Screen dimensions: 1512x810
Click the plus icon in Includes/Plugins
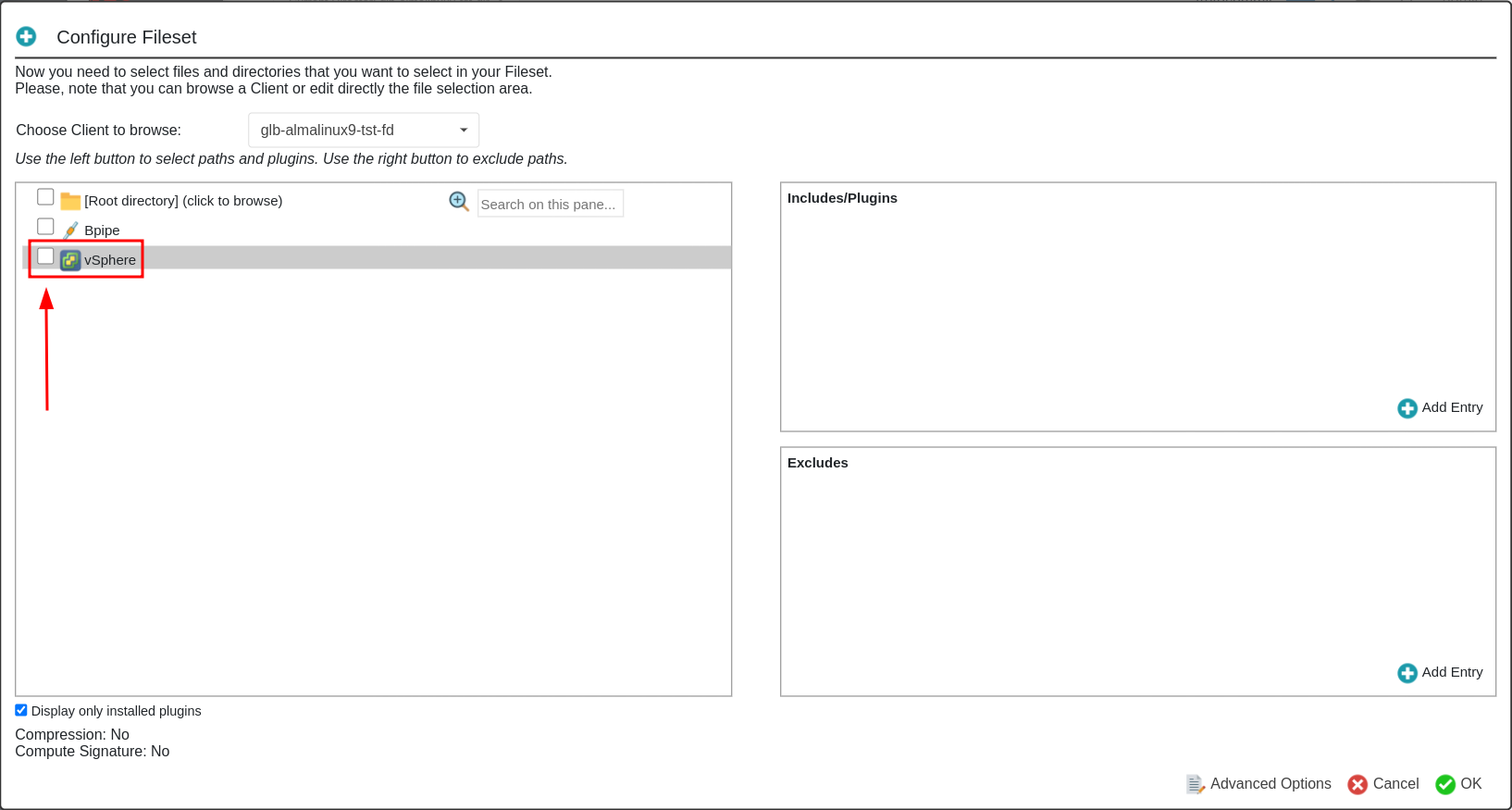[1407, 408]
